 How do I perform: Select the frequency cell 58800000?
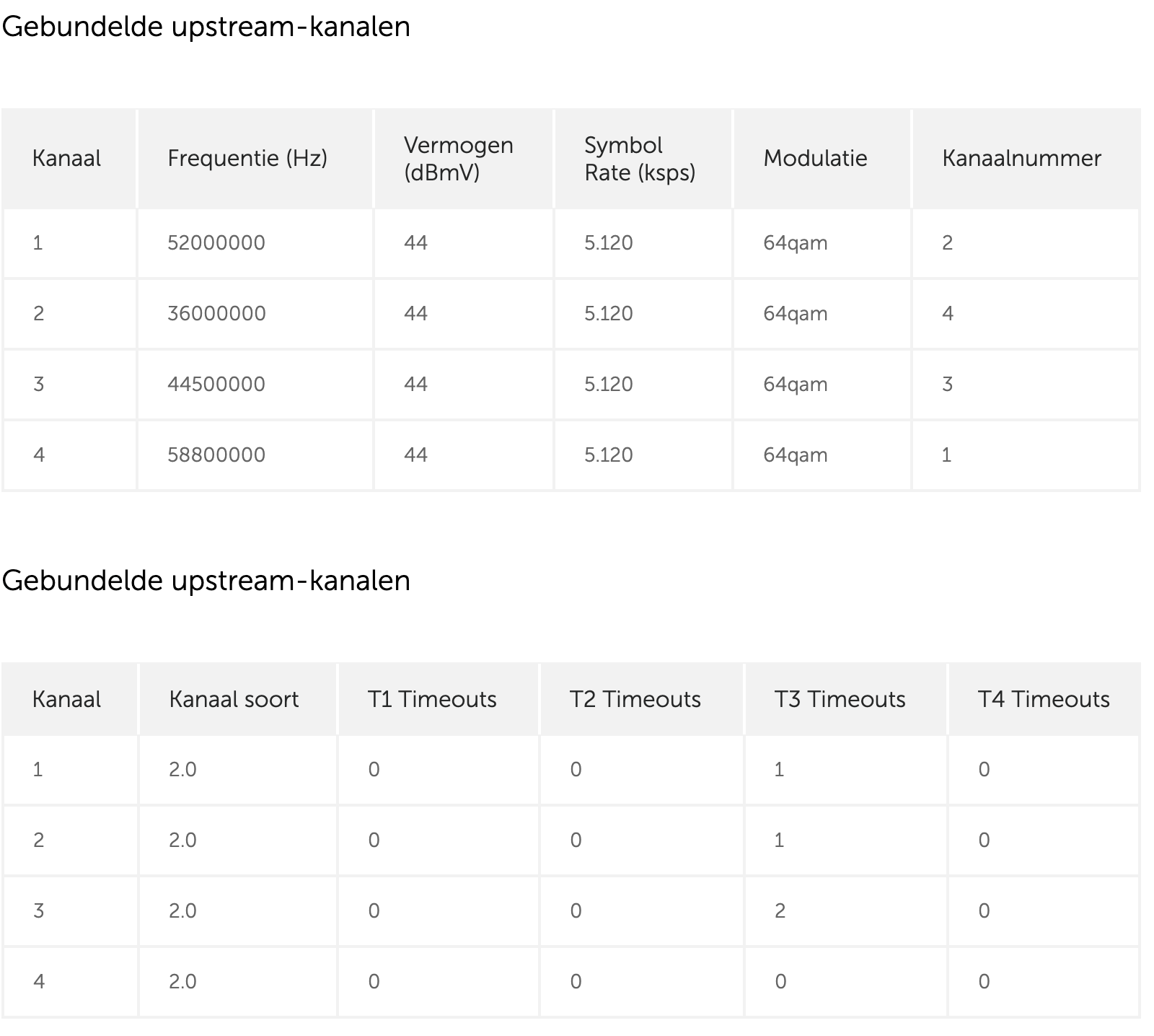(216, 455)
